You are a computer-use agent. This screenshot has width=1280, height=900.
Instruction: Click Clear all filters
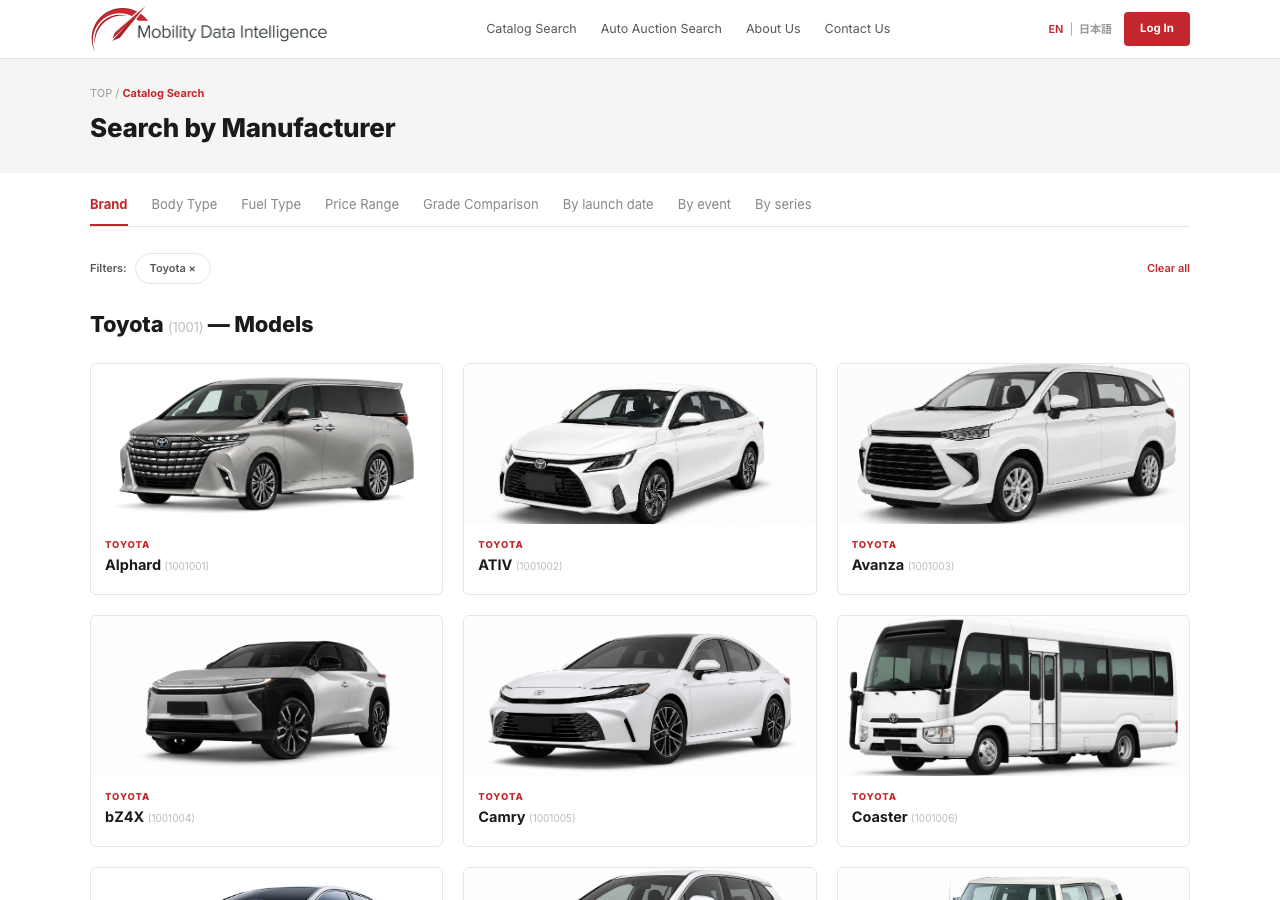[x=1168, y=268]
